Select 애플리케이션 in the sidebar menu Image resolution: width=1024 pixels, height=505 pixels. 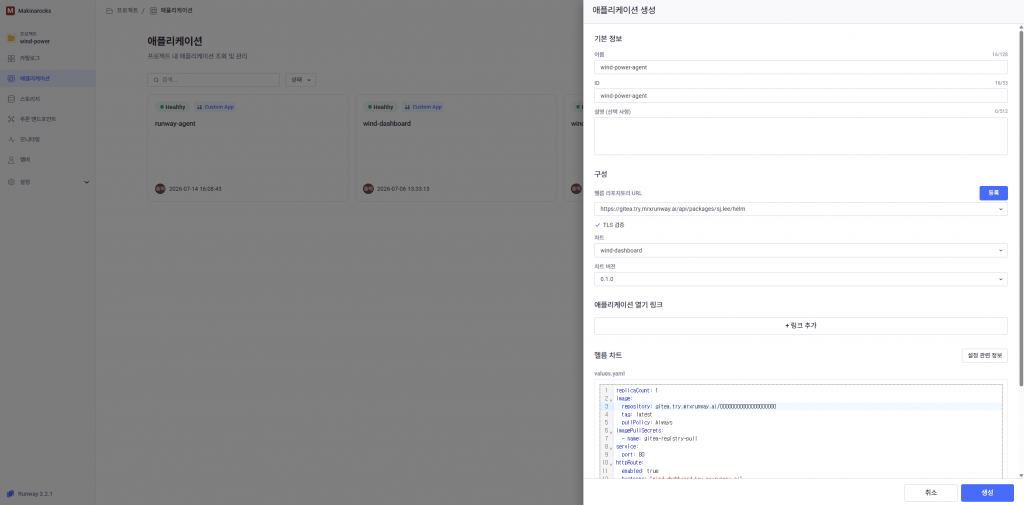pyautogui.click(x=48, y=78)
